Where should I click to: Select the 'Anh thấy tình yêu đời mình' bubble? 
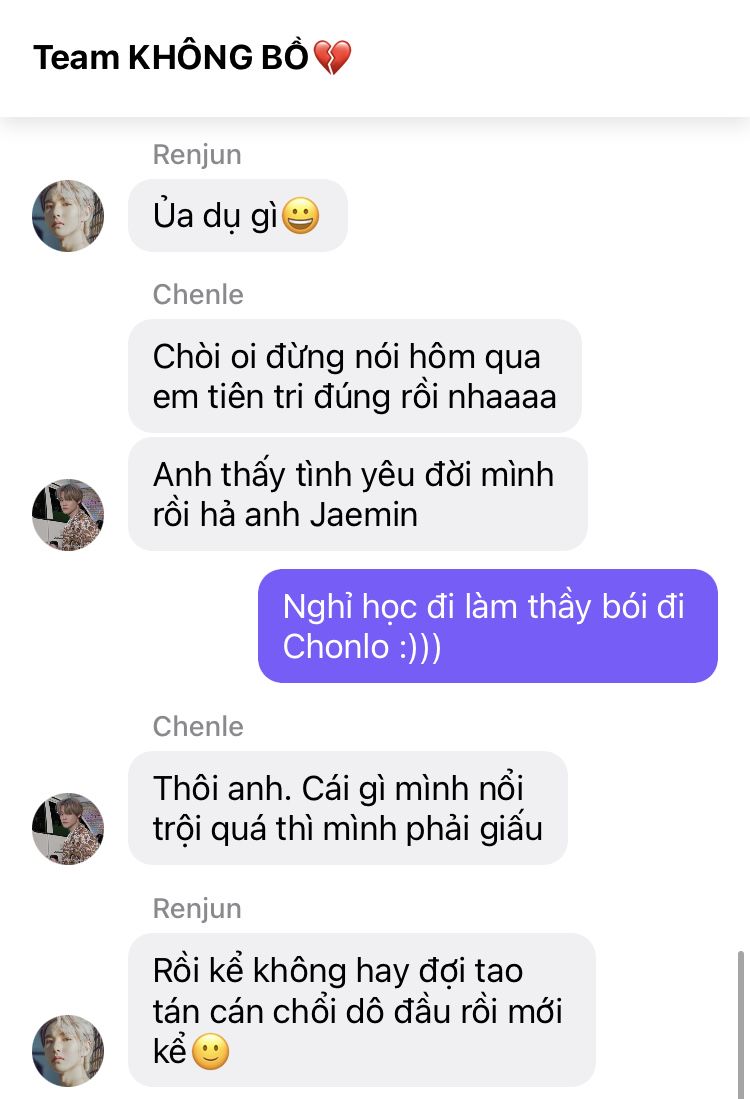pyautogui.click(x=357, y=494)
